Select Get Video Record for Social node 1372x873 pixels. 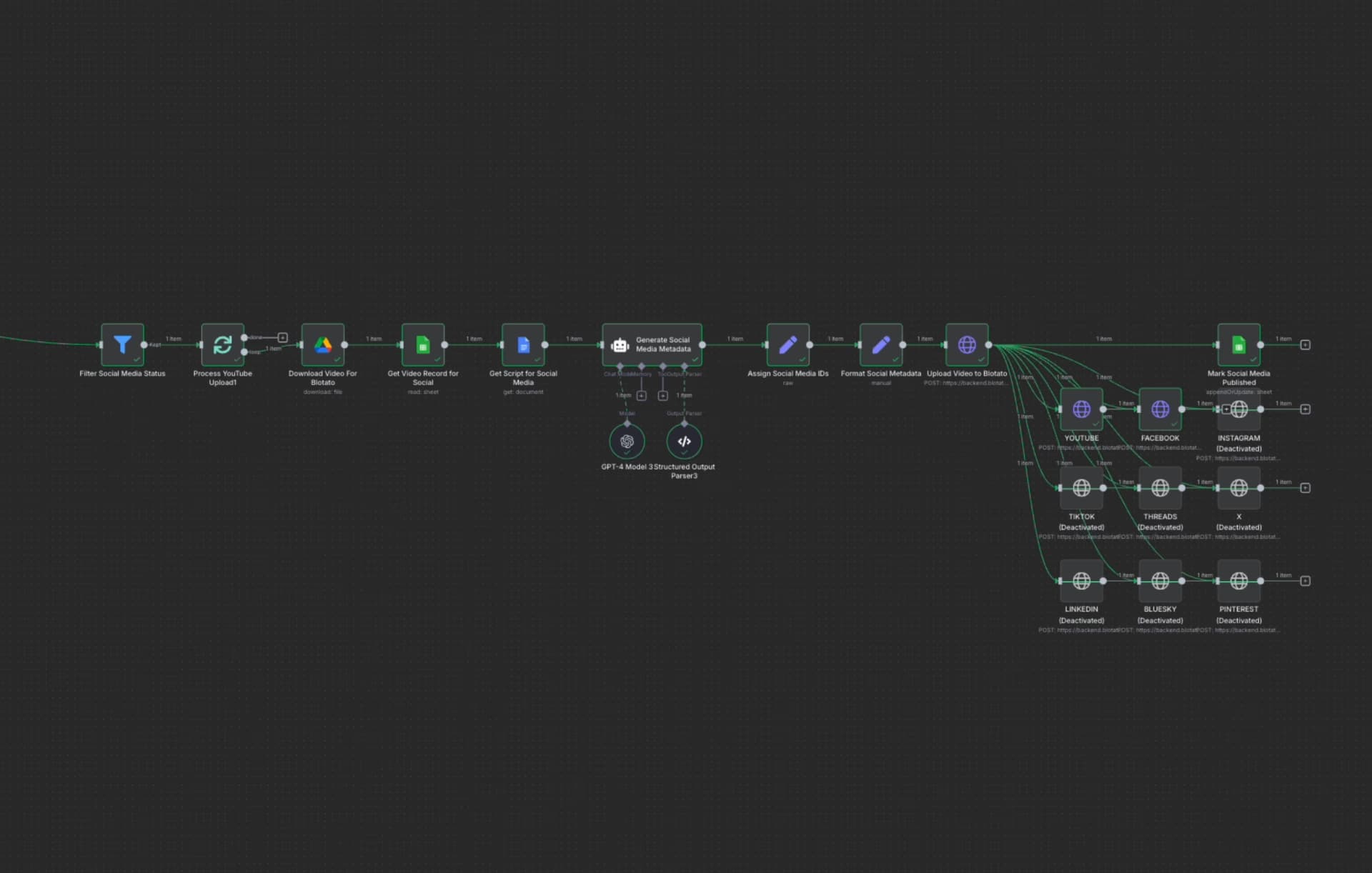[x=423, y=345]
